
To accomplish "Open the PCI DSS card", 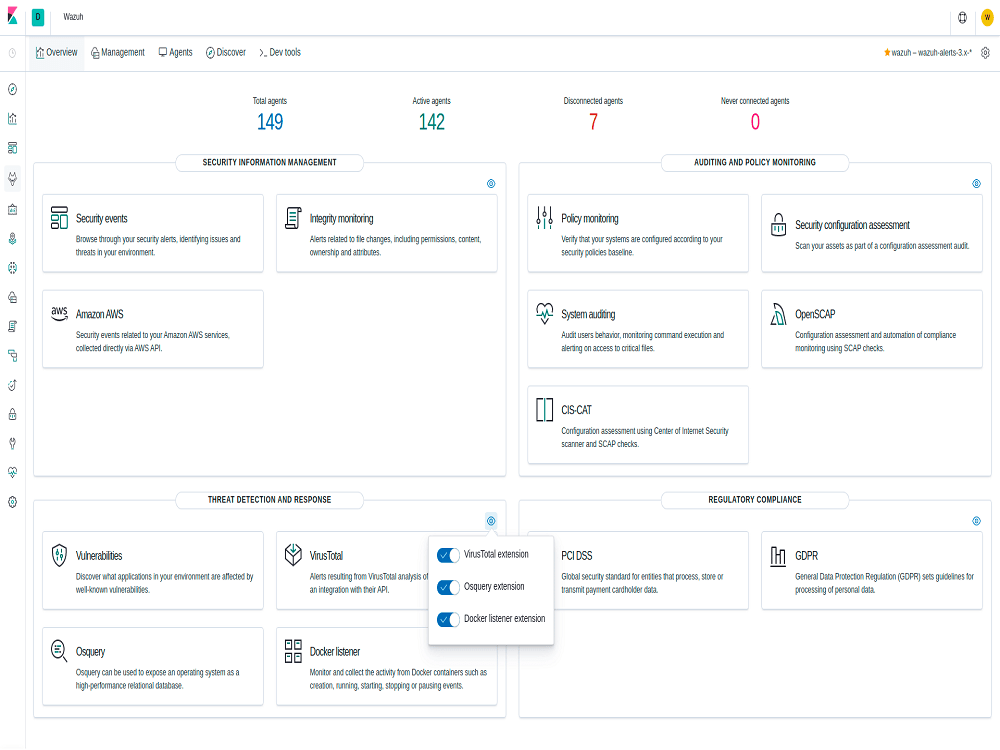I will (638, 571).
